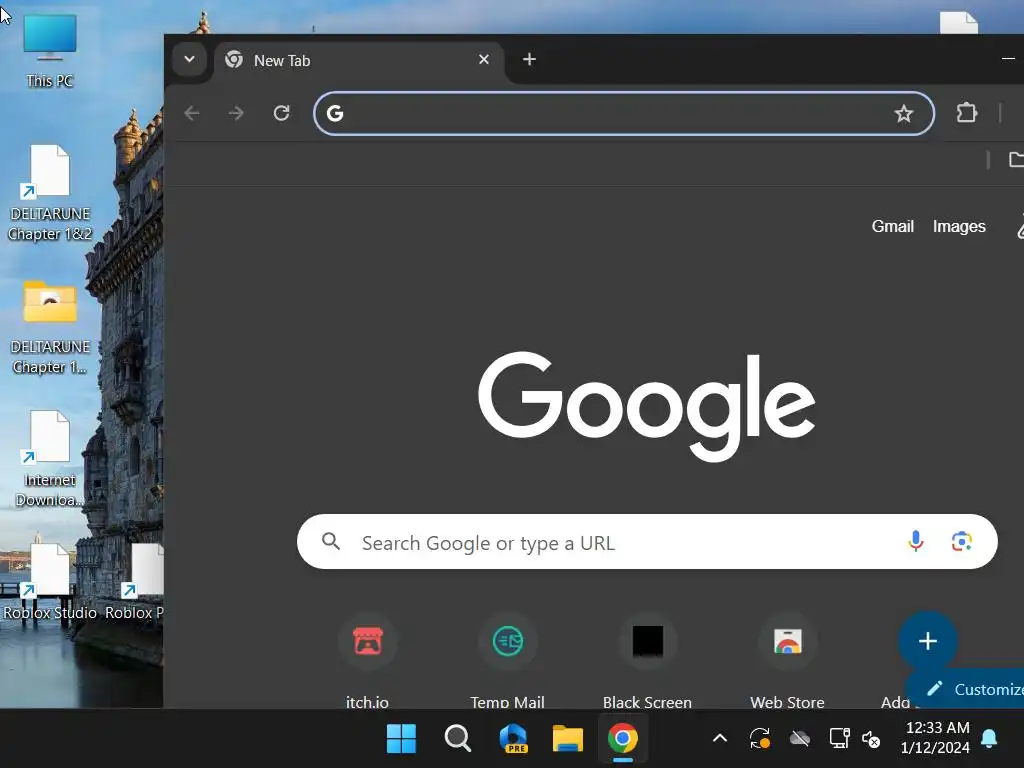
Task: Open File Explorer from taskbar
Action: pyautogui.click(x=568, y=739)
